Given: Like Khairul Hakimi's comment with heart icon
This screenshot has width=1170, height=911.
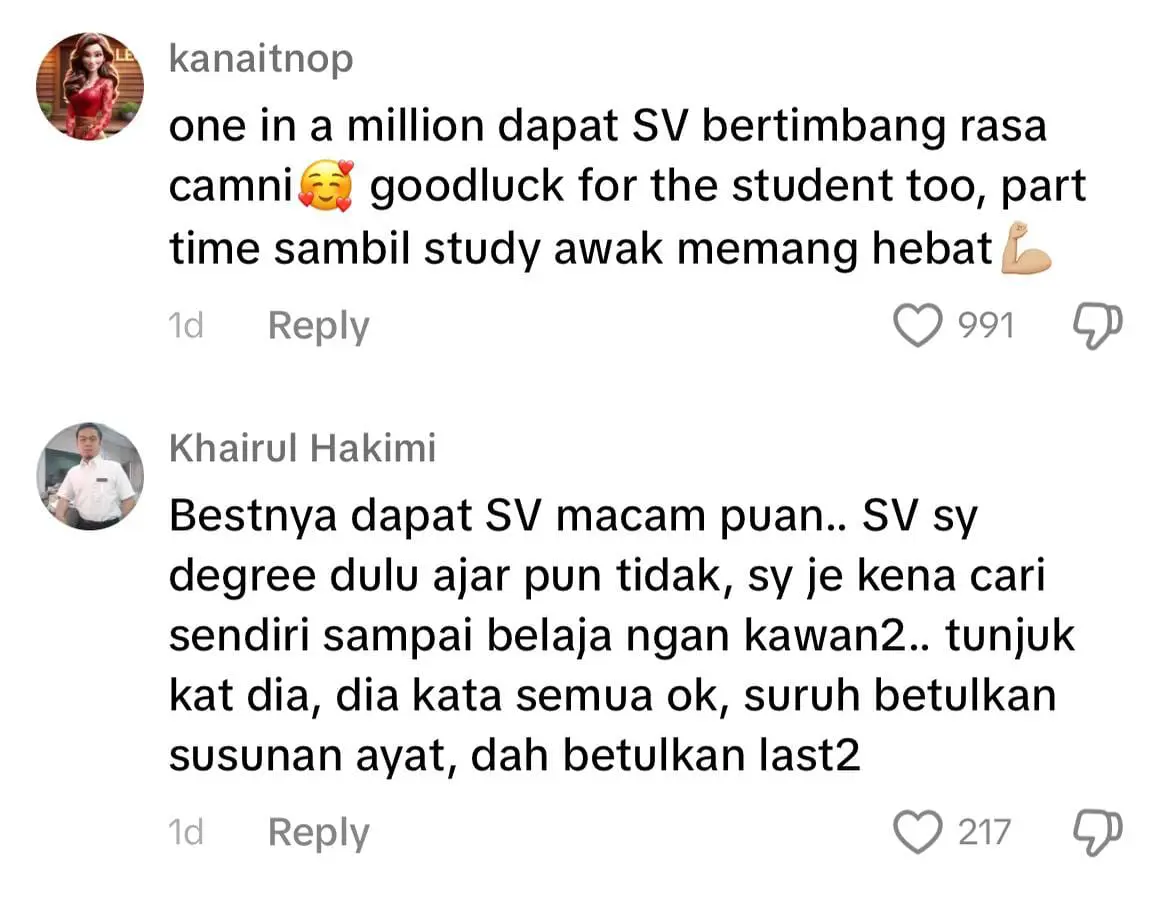Looking at the screenshot, I should 918,832.
